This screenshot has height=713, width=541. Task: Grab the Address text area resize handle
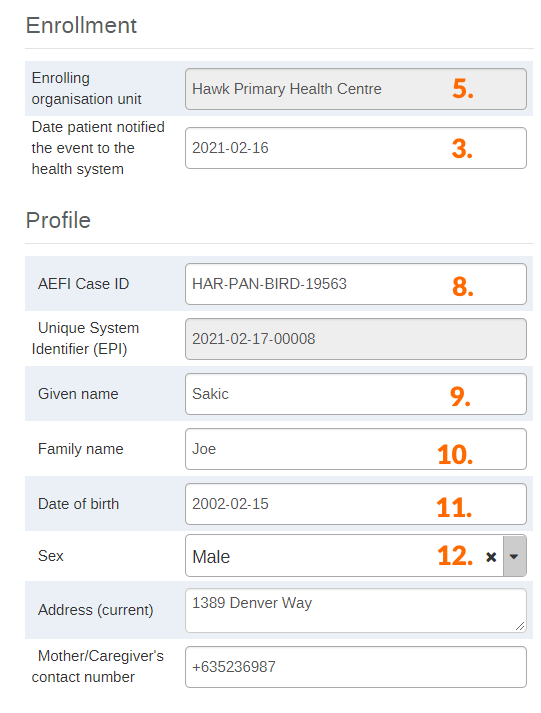[520, 626]
